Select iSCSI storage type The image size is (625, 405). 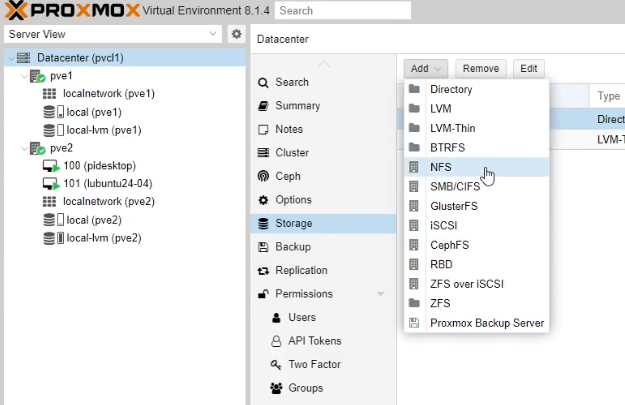pyautogui.click(x=477, y=226)
